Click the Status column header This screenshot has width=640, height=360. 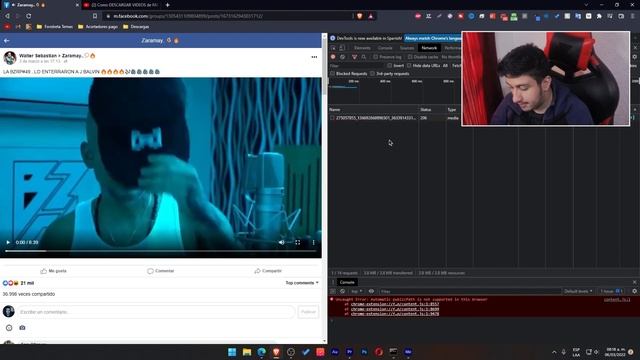(x=432, y=110)
